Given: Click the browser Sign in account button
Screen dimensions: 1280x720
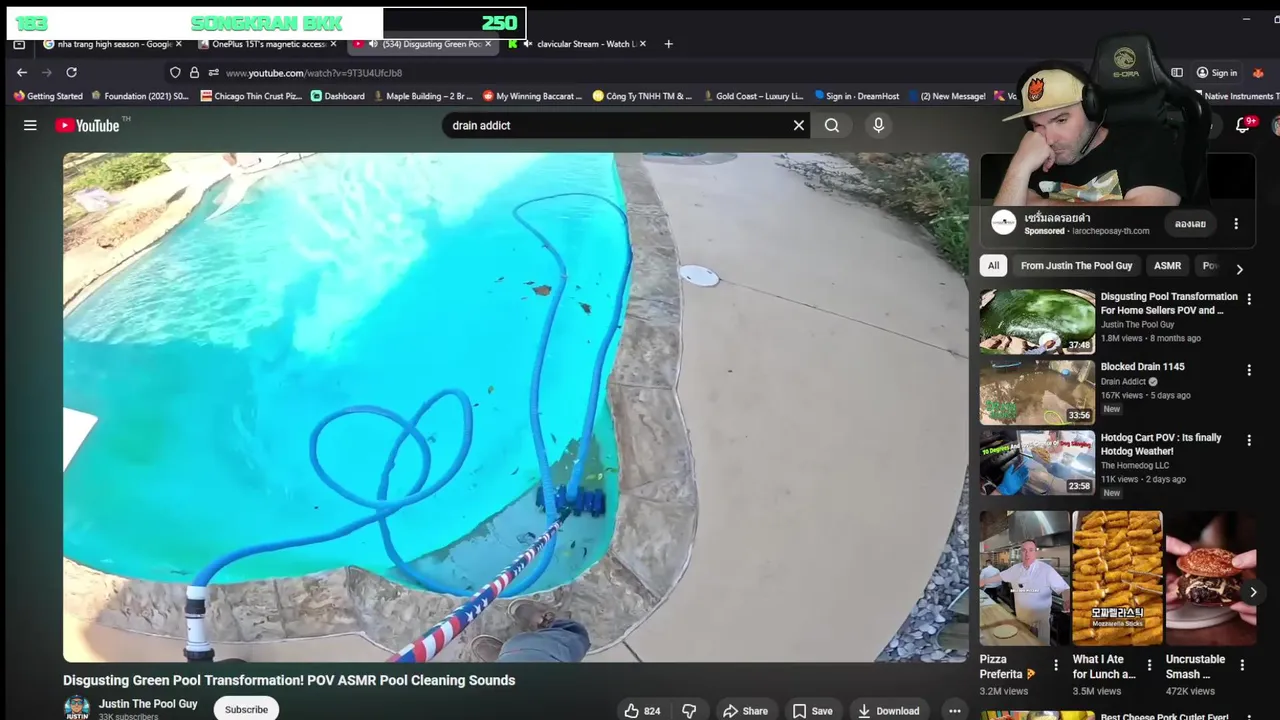Looking at the screenshot, I should tap(1217, 73).
